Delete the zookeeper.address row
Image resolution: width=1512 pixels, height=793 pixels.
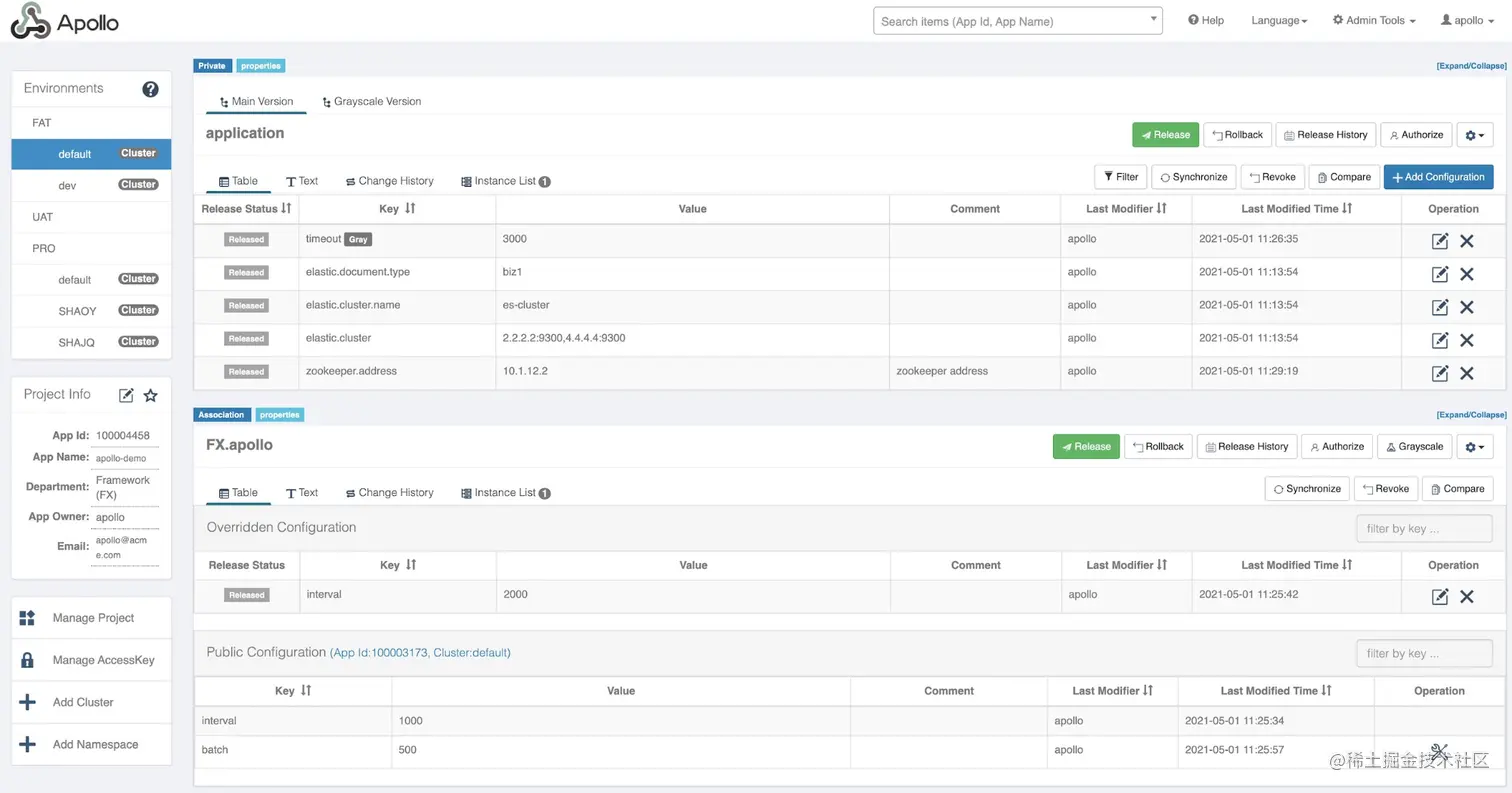[x=1467, y=373]
